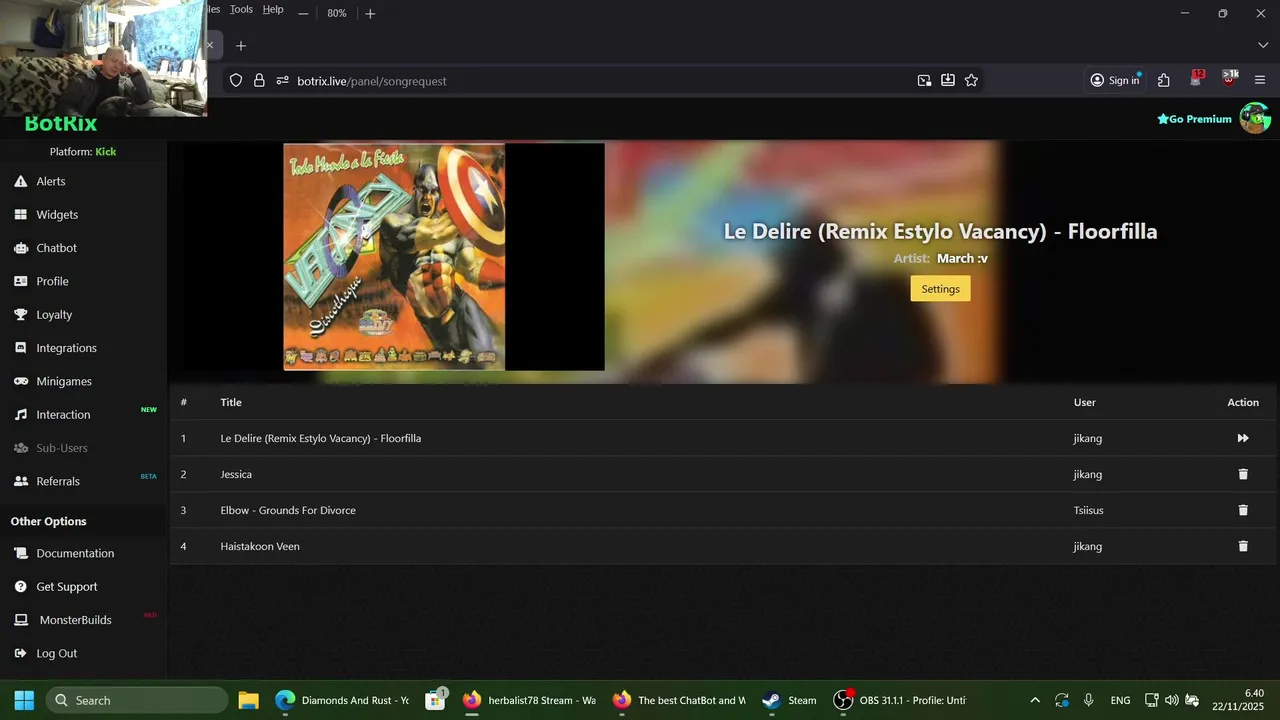Open a new tab with the plus button beside the tab
1280x720 pixels.
click(241, 46)
